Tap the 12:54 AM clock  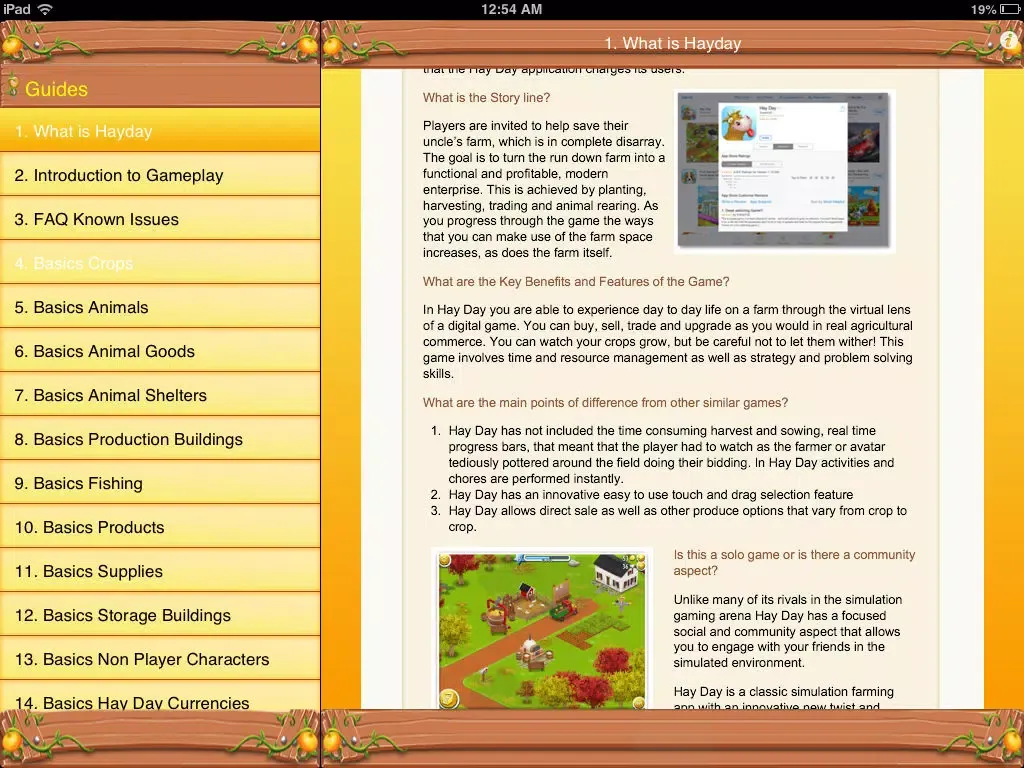511,9
